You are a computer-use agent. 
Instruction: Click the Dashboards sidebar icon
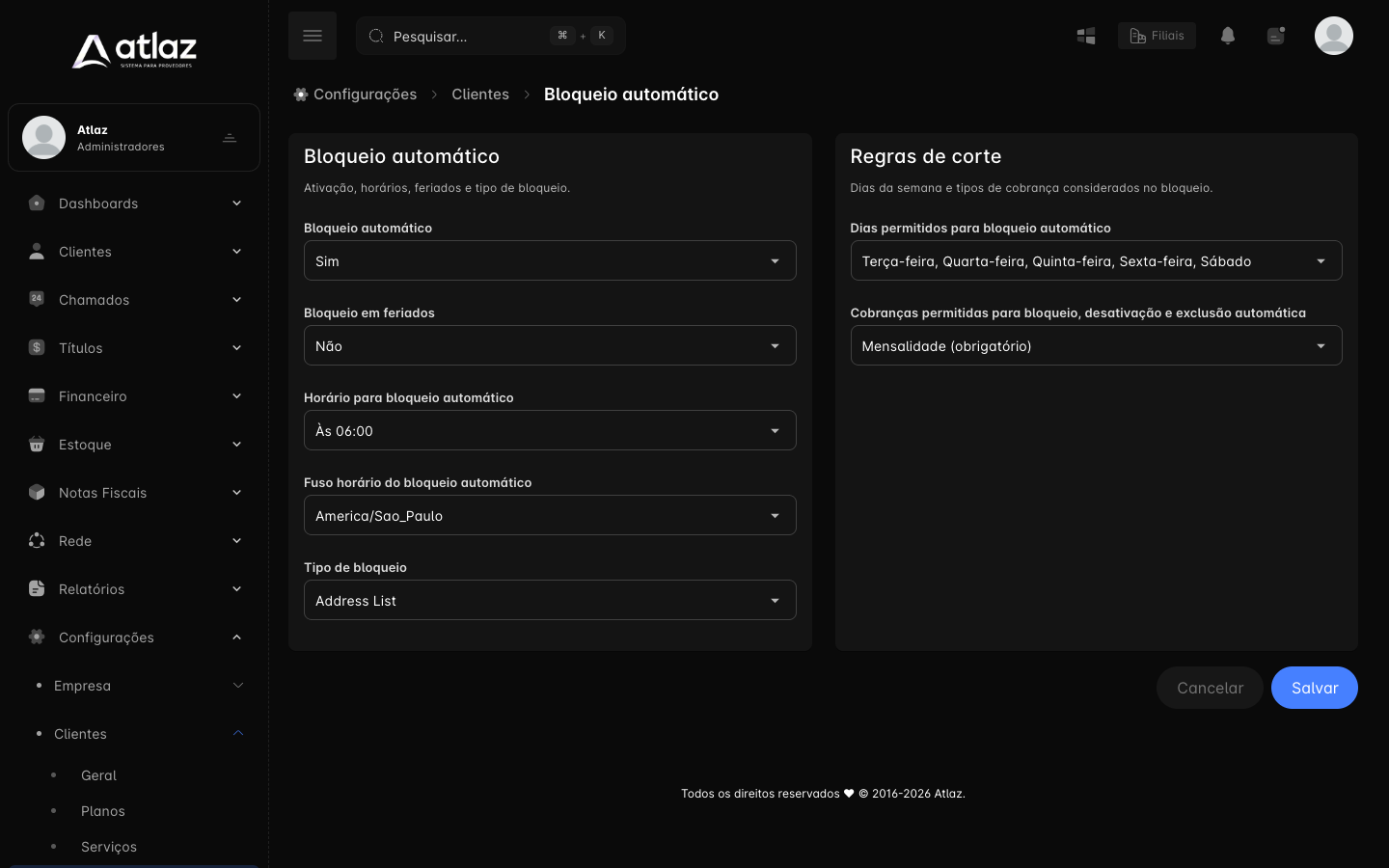[x=37, y=203]
